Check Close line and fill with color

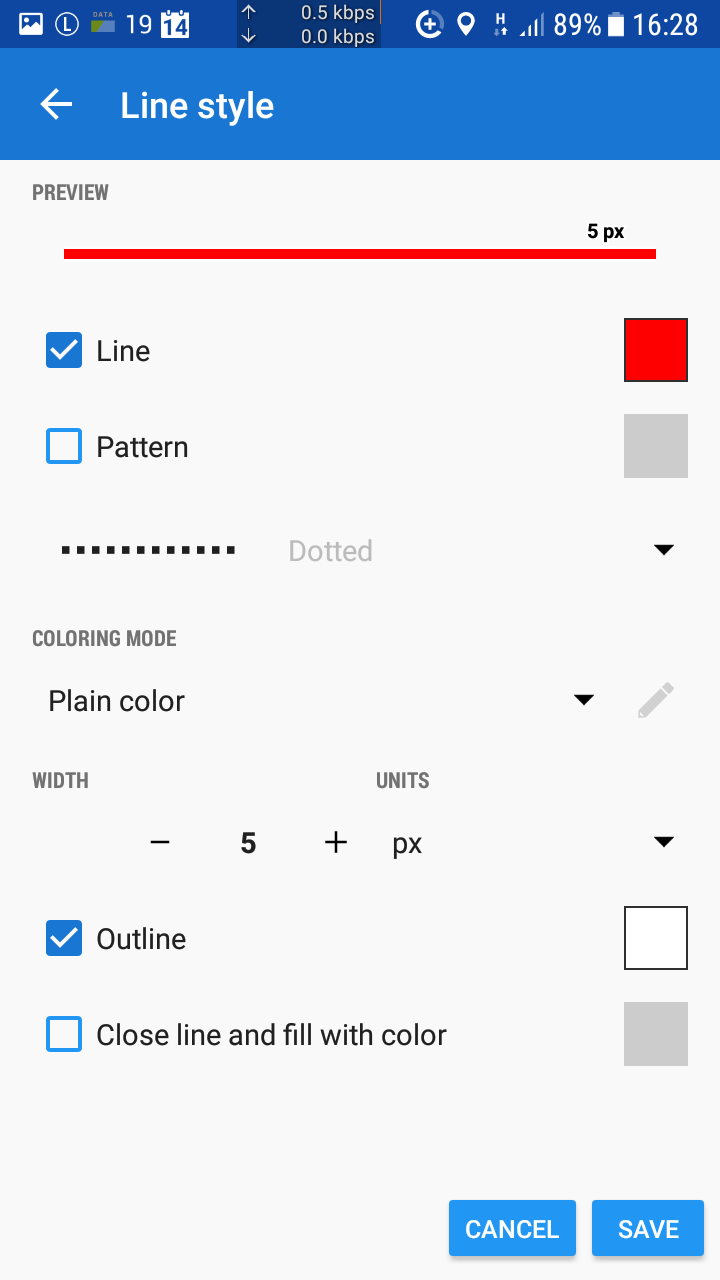[64, 1035]
